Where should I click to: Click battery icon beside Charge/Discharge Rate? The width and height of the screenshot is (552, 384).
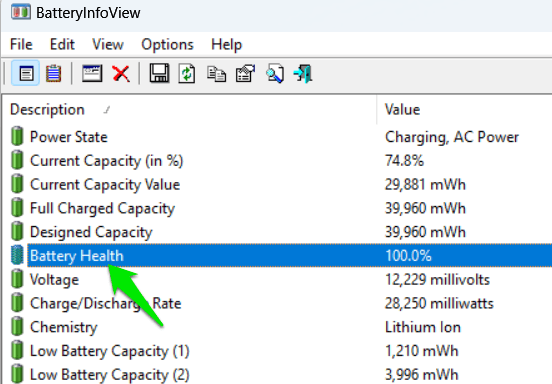click(x=17, y=303)
